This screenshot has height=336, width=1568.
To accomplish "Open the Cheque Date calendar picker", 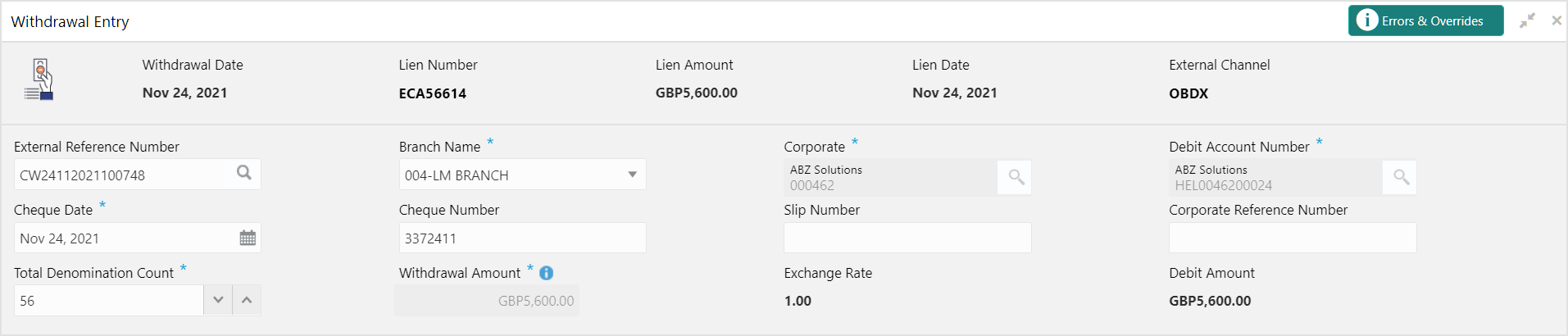I will point(248,238).
